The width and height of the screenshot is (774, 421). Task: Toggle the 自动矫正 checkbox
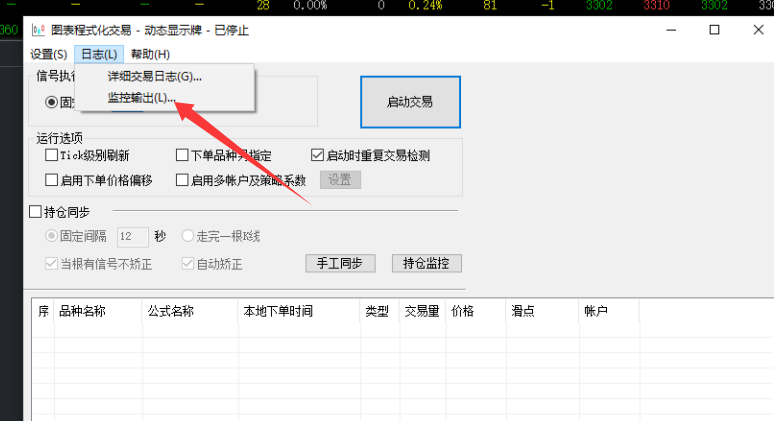pos(188,264)
